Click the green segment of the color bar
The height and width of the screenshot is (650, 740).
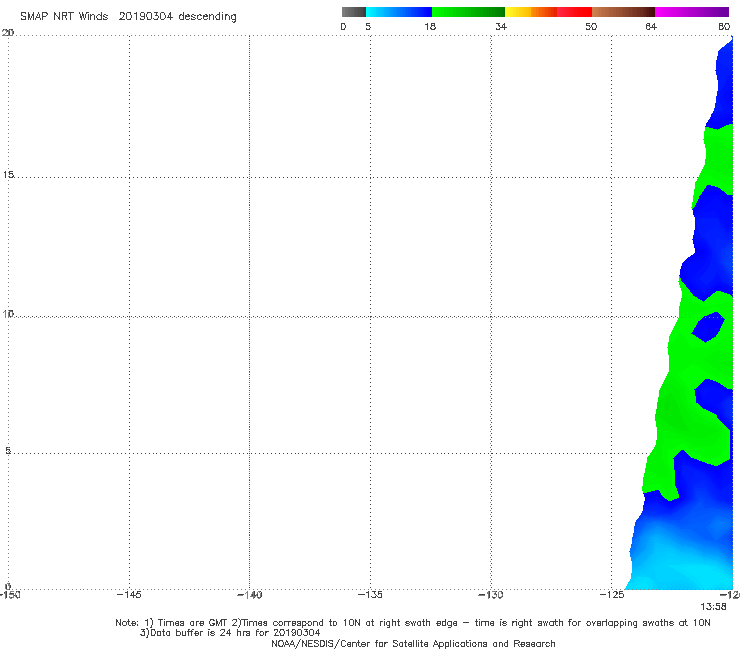tap(468, 12)
